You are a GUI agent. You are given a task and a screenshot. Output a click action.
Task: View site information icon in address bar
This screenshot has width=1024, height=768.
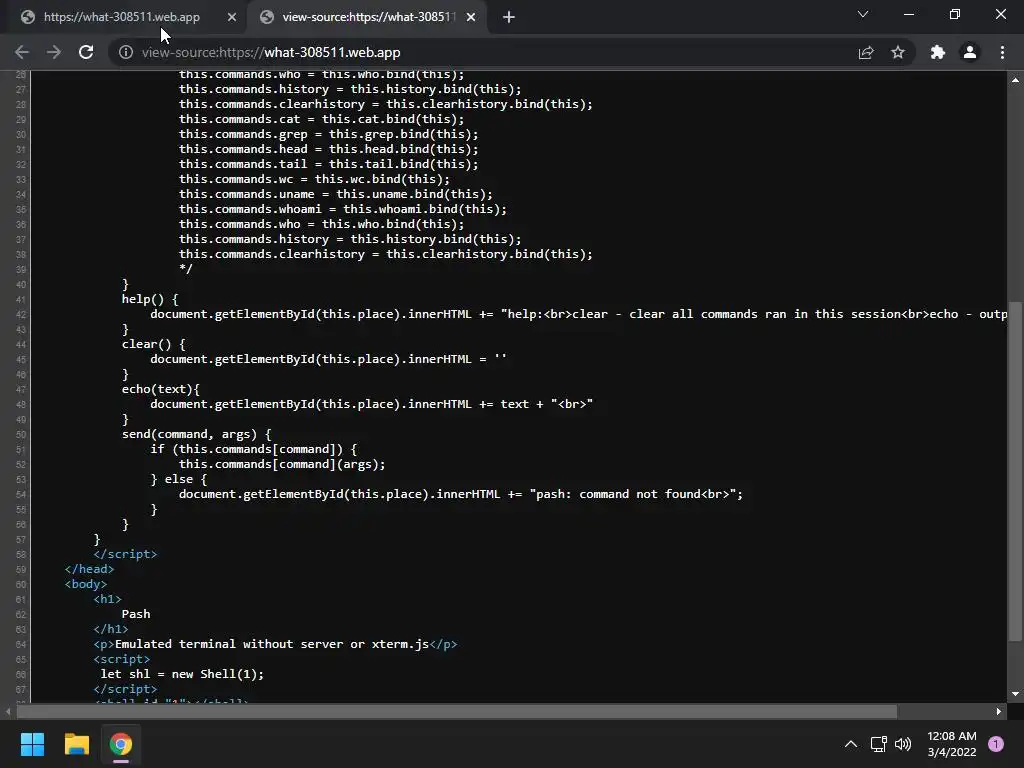coord(125,52)
